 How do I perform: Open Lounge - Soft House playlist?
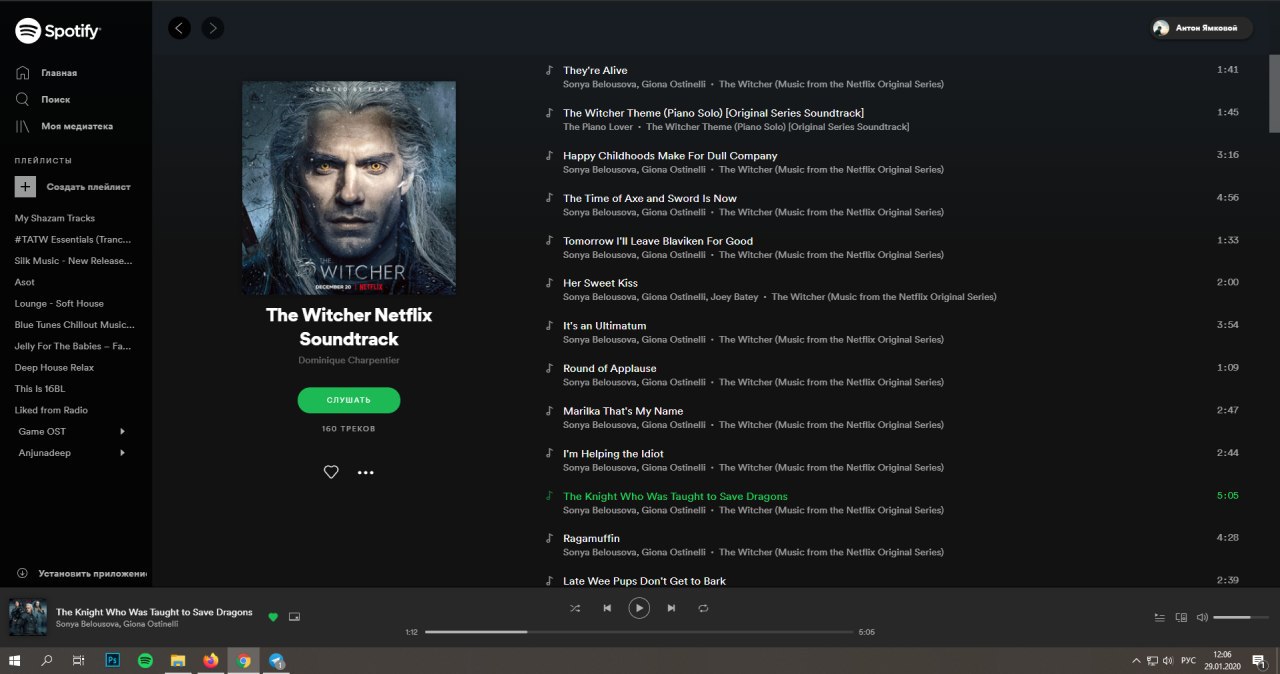click(59, 304)
